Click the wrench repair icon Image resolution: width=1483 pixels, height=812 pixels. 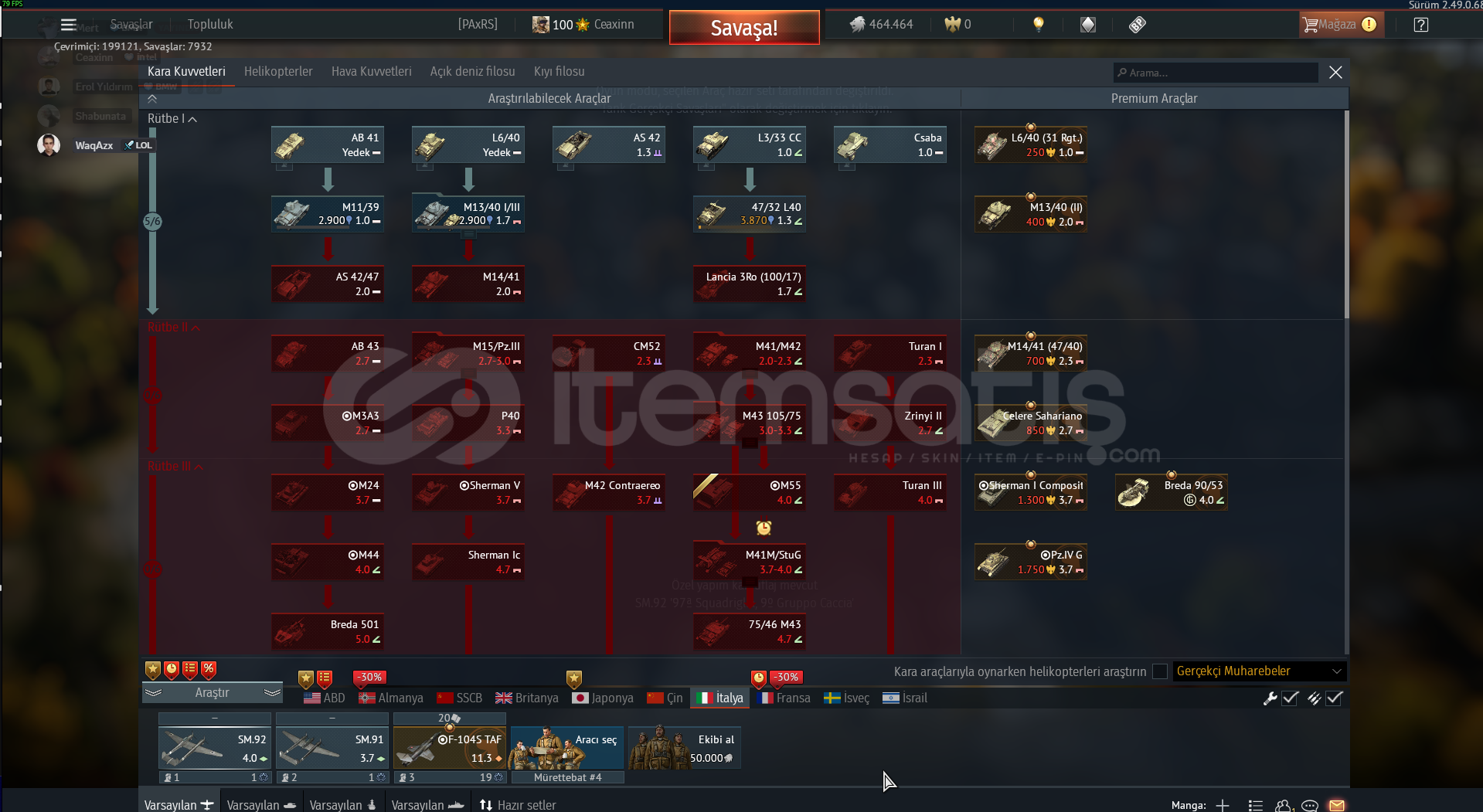pyautogui.click(x=1270, y=698)
